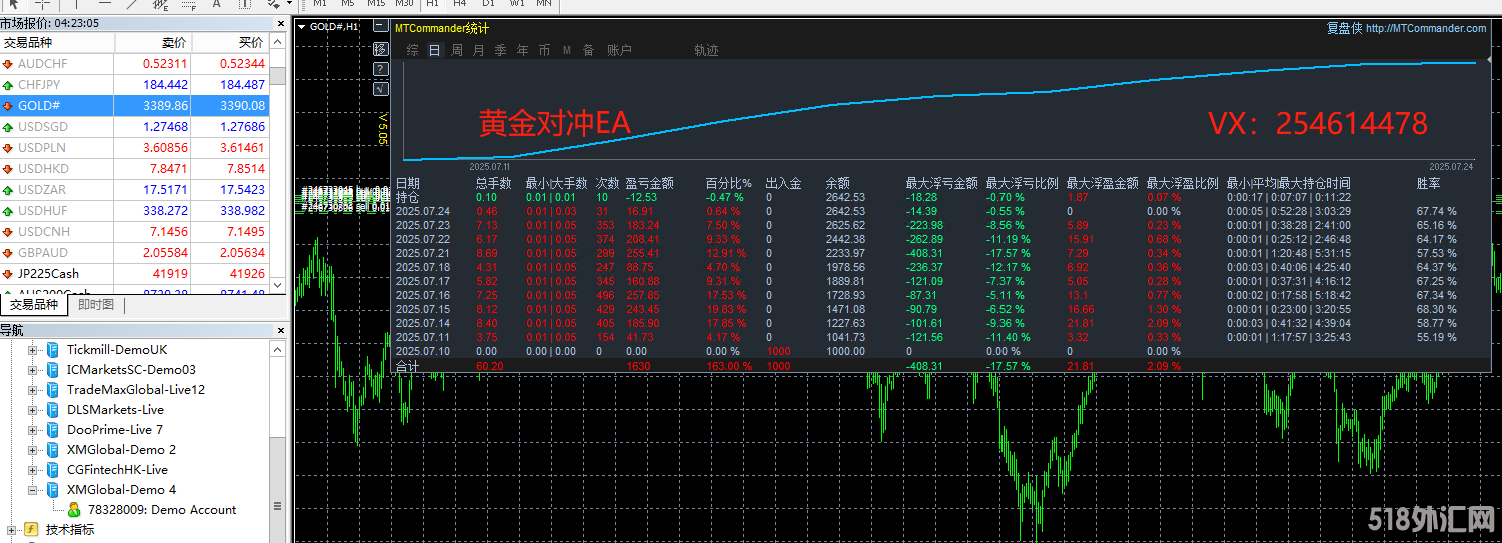Click the 胜率 column header
1502x543 pixels.
click(1429, 183)
